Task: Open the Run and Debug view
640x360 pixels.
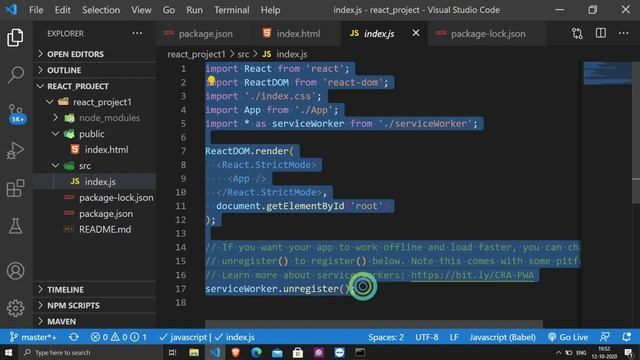Action: (16, 151)
